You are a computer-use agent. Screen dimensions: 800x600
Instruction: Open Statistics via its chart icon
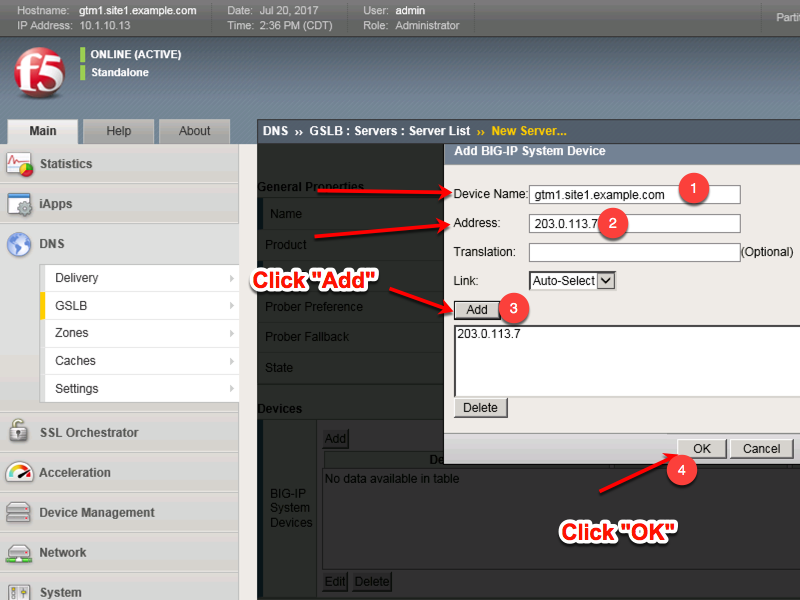[19, 164]
